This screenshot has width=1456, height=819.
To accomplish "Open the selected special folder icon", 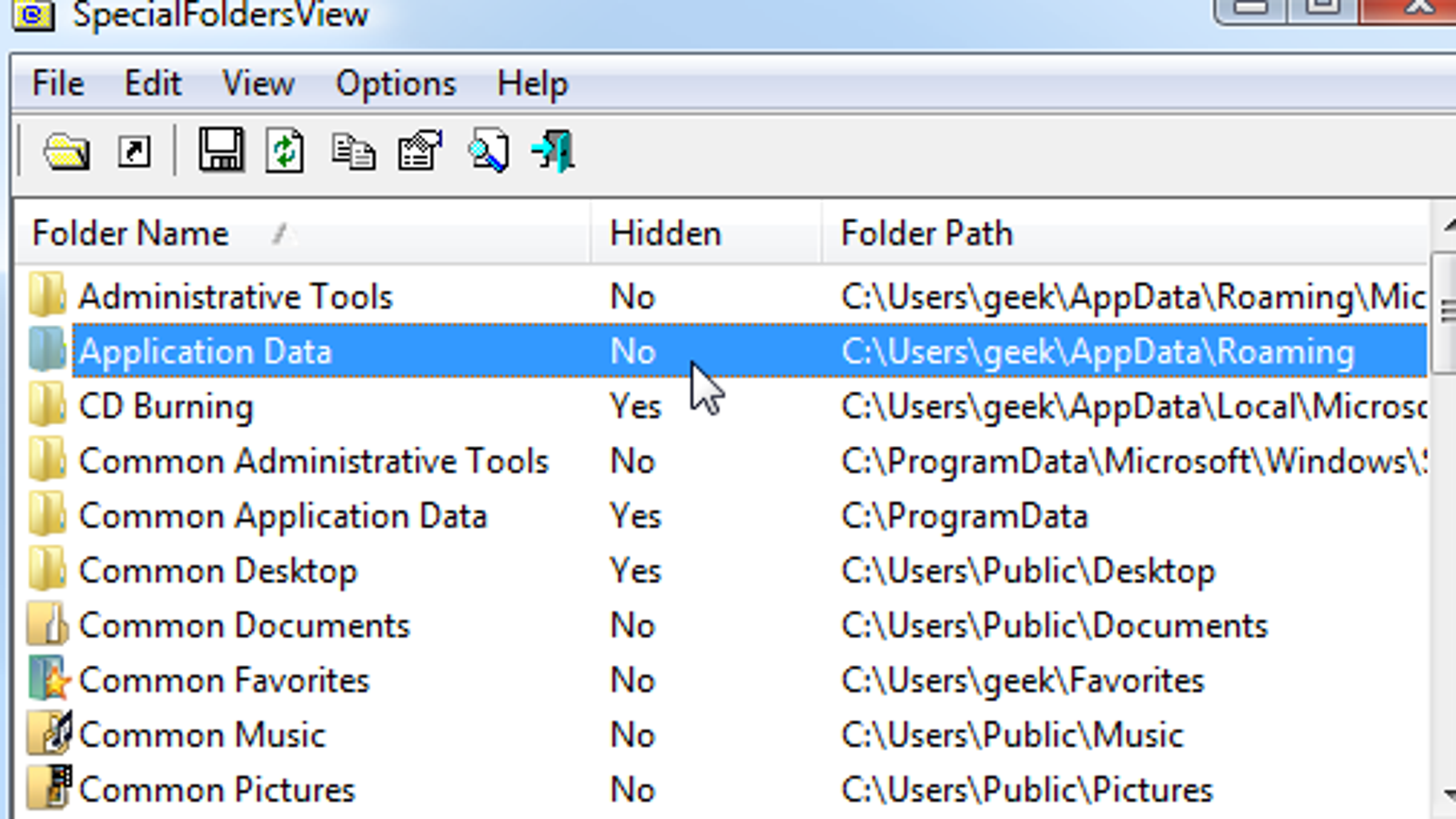I will [66, 152].
